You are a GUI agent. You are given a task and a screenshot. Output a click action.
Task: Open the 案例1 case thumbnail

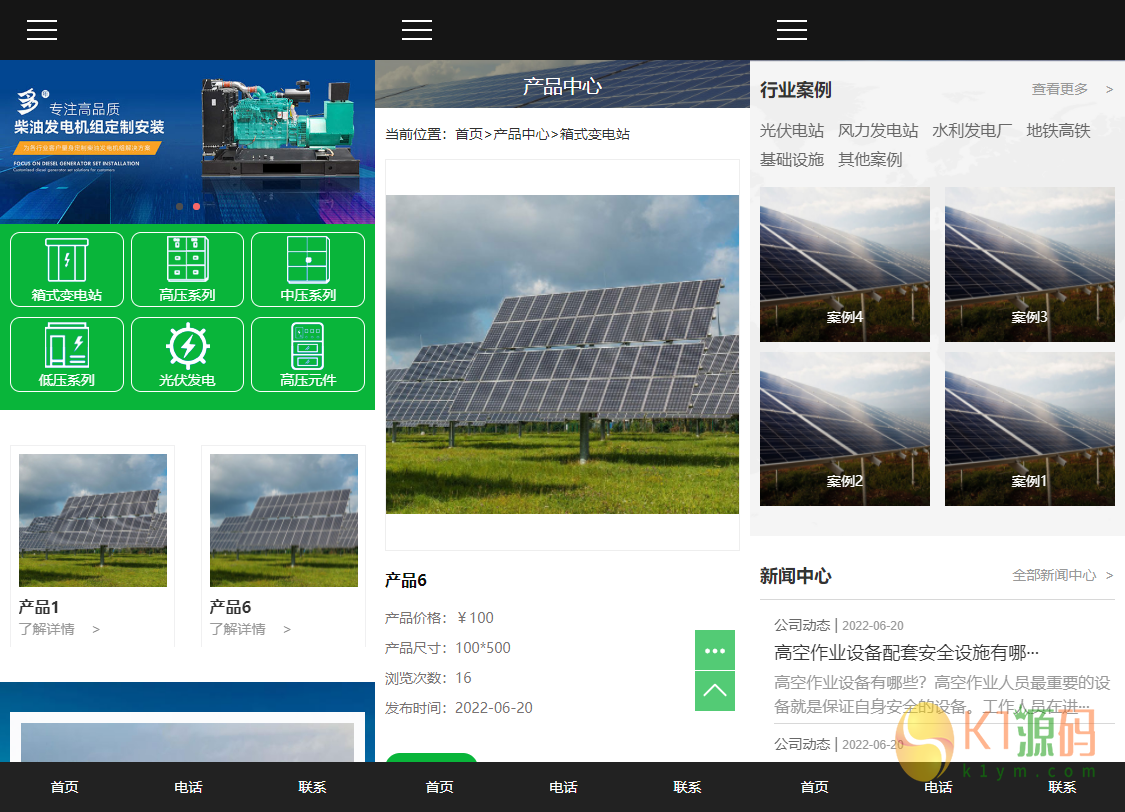coord(1030,429)
